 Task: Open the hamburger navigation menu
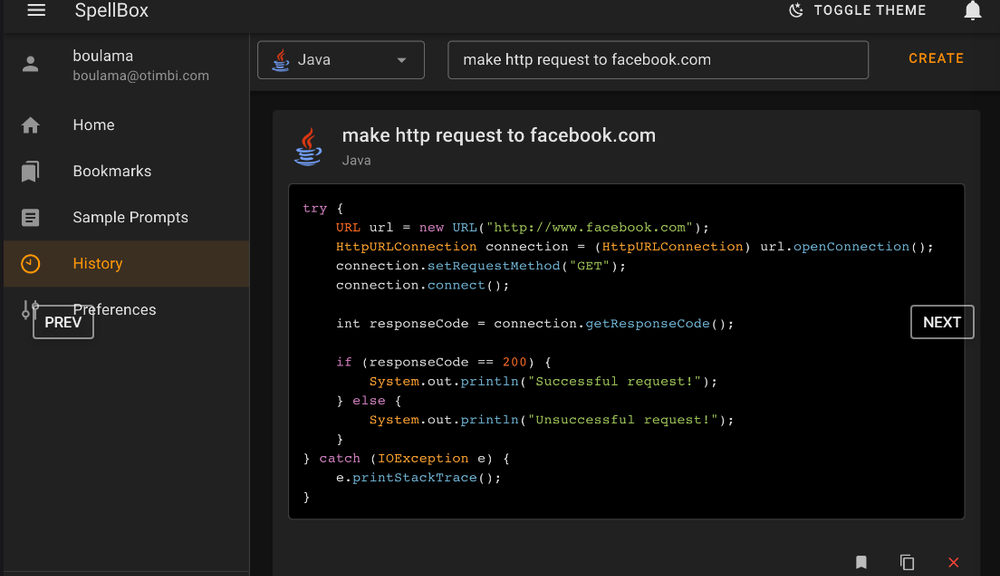point(36,10)
